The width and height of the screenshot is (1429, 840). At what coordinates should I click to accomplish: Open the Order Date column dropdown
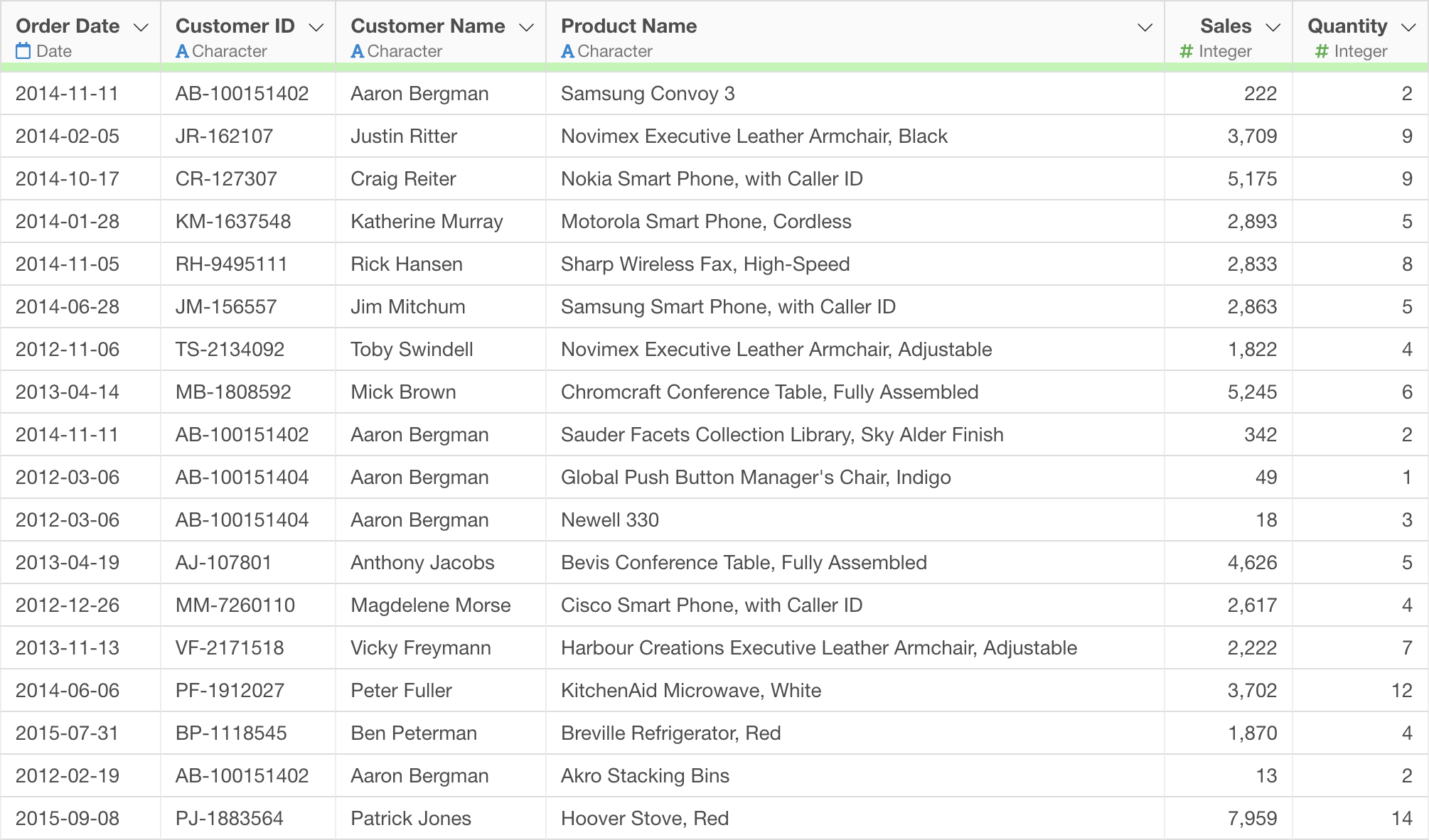[141, 28]
